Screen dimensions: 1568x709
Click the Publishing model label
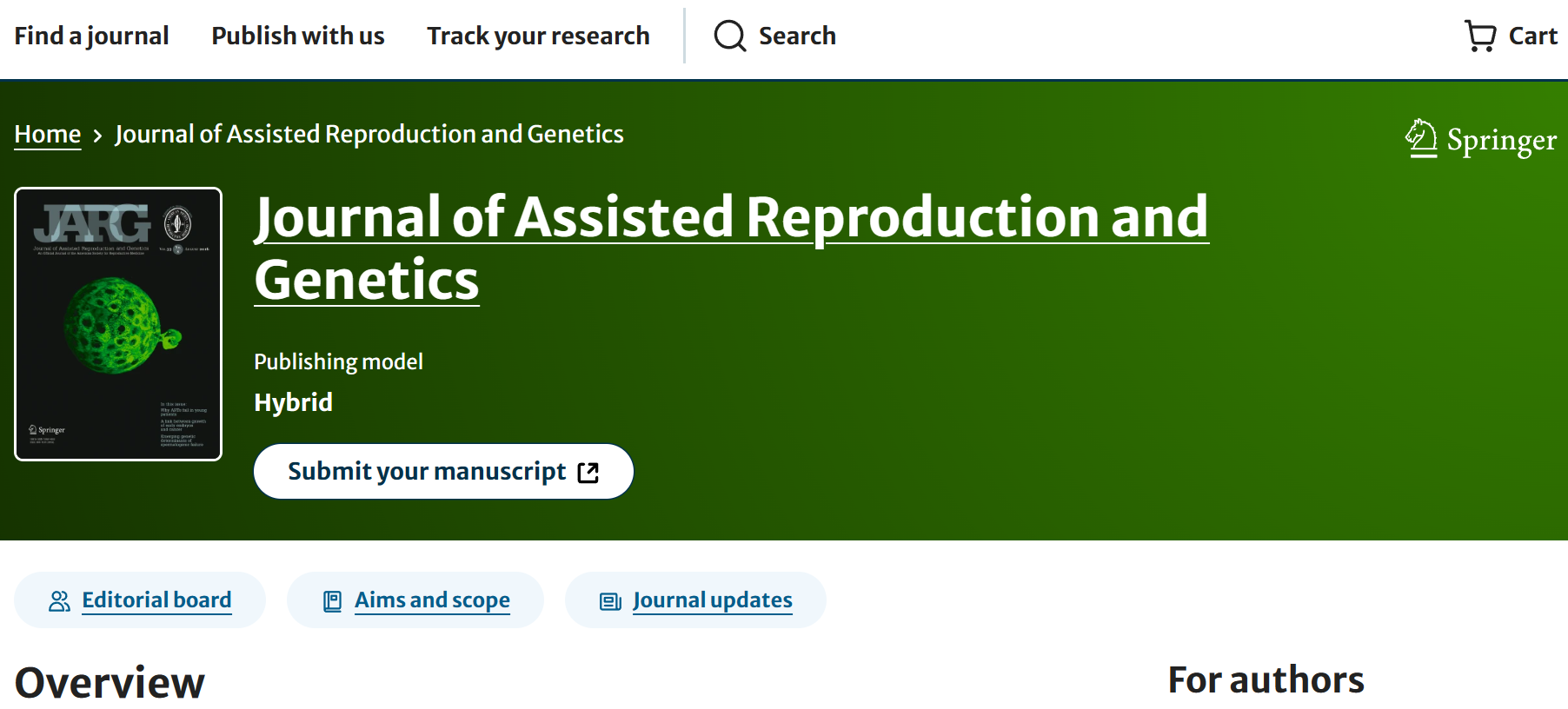point(338,361)
